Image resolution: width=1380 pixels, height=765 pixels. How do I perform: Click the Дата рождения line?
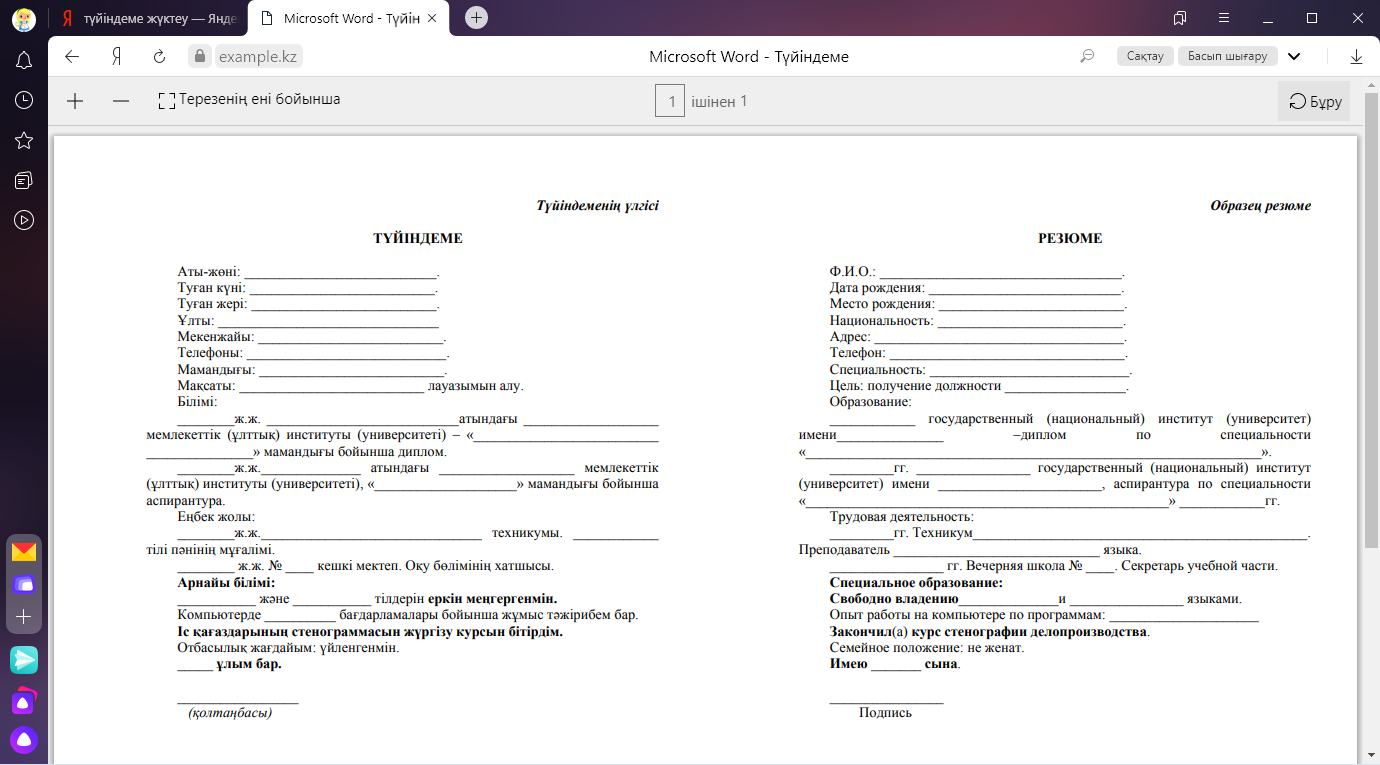978,288
